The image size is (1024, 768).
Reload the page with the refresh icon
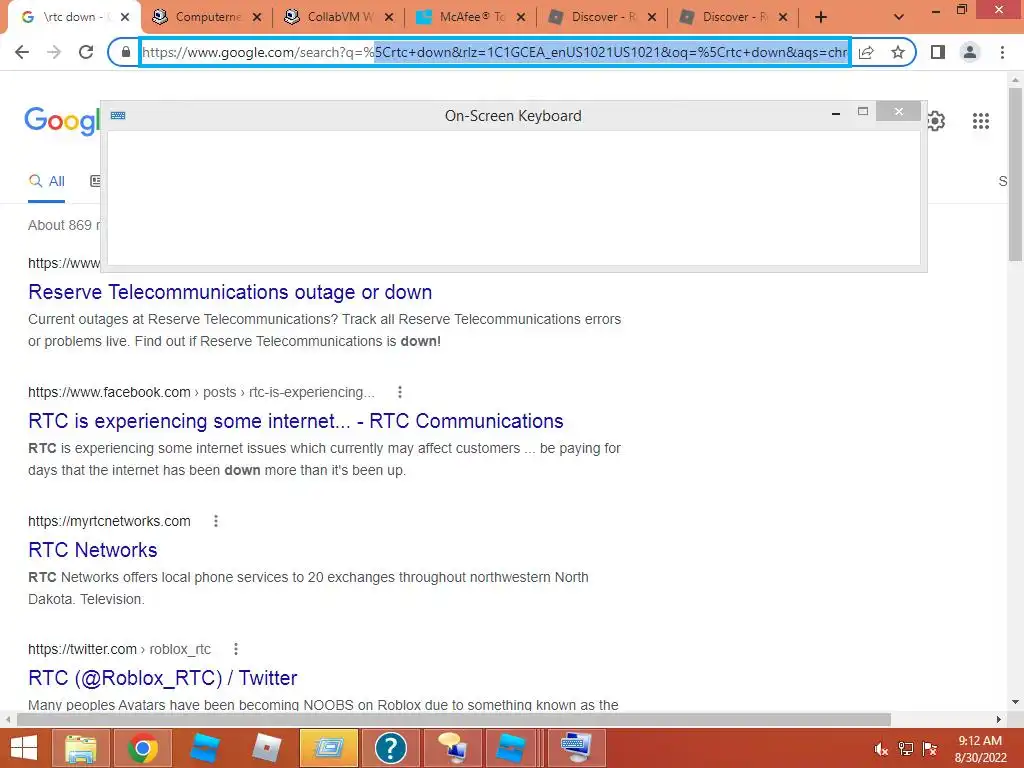click(86, 52)
